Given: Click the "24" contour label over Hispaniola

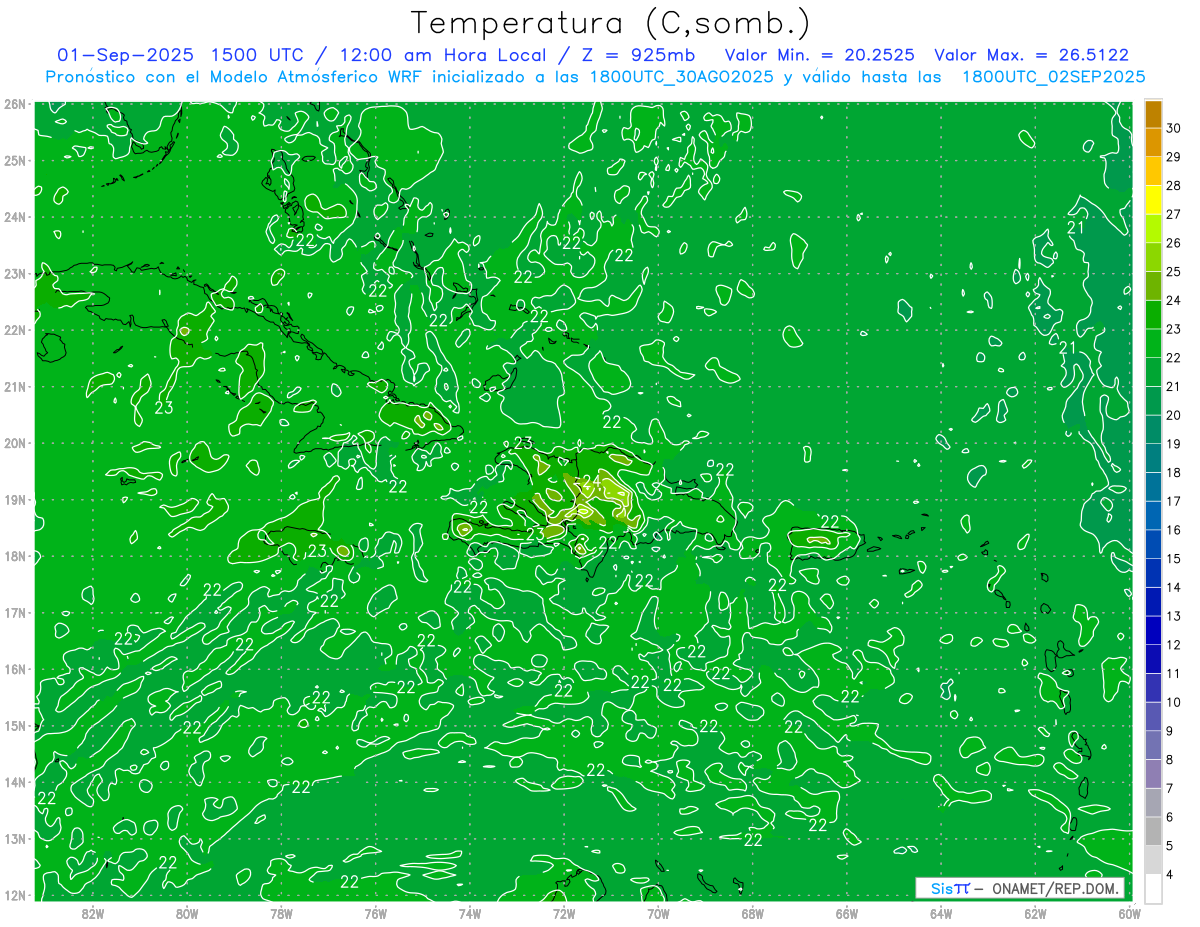Looking at the screenshot, I should tap(591, 482).
